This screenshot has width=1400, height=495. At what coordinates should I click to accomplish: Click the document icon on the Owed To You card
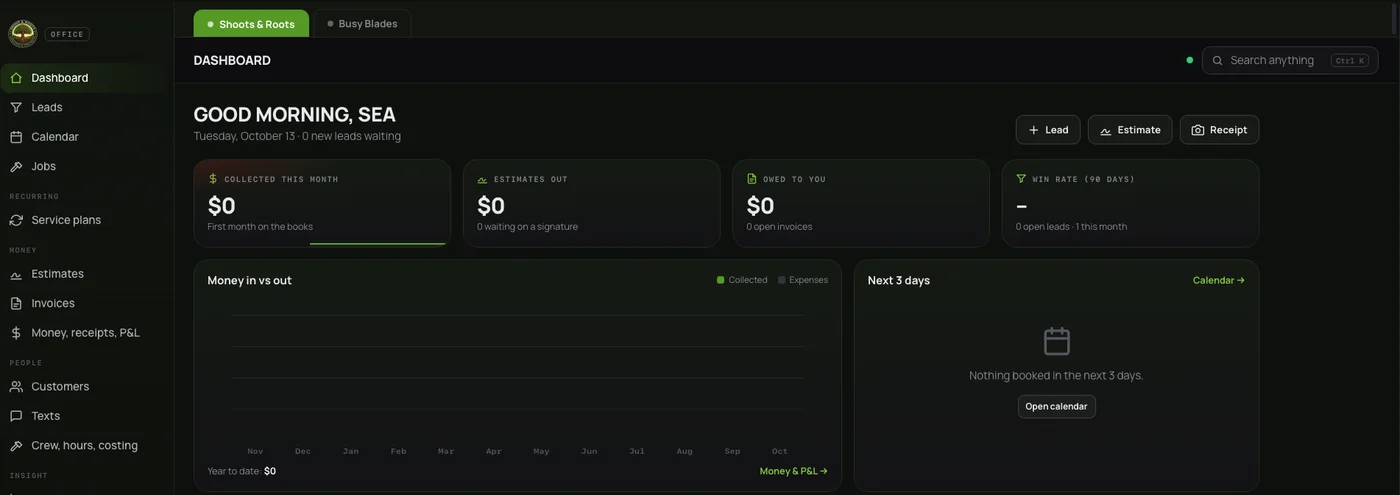click(x=752, y=179)
